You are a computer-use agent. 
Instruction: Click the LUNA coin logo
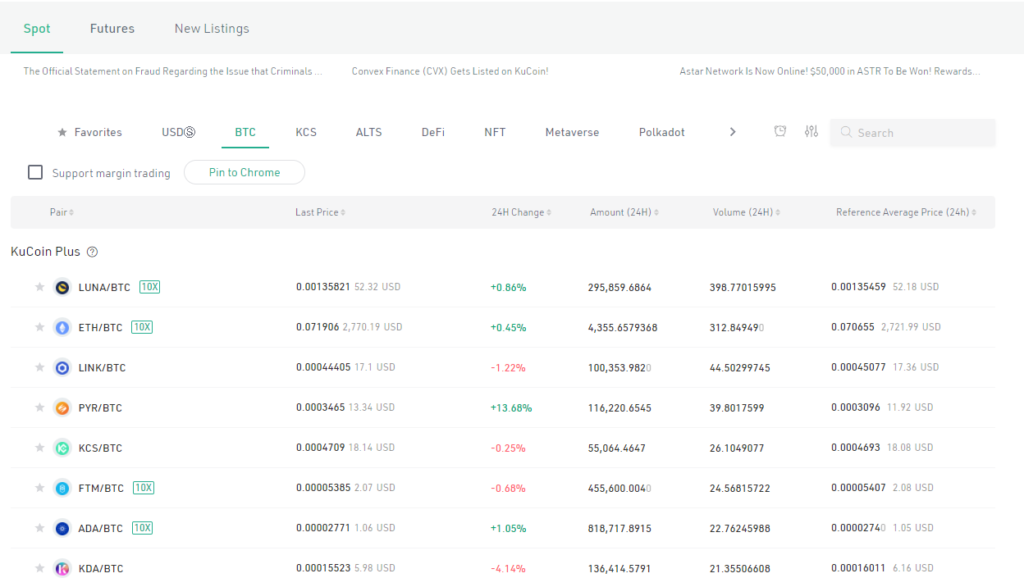(62, 287)
